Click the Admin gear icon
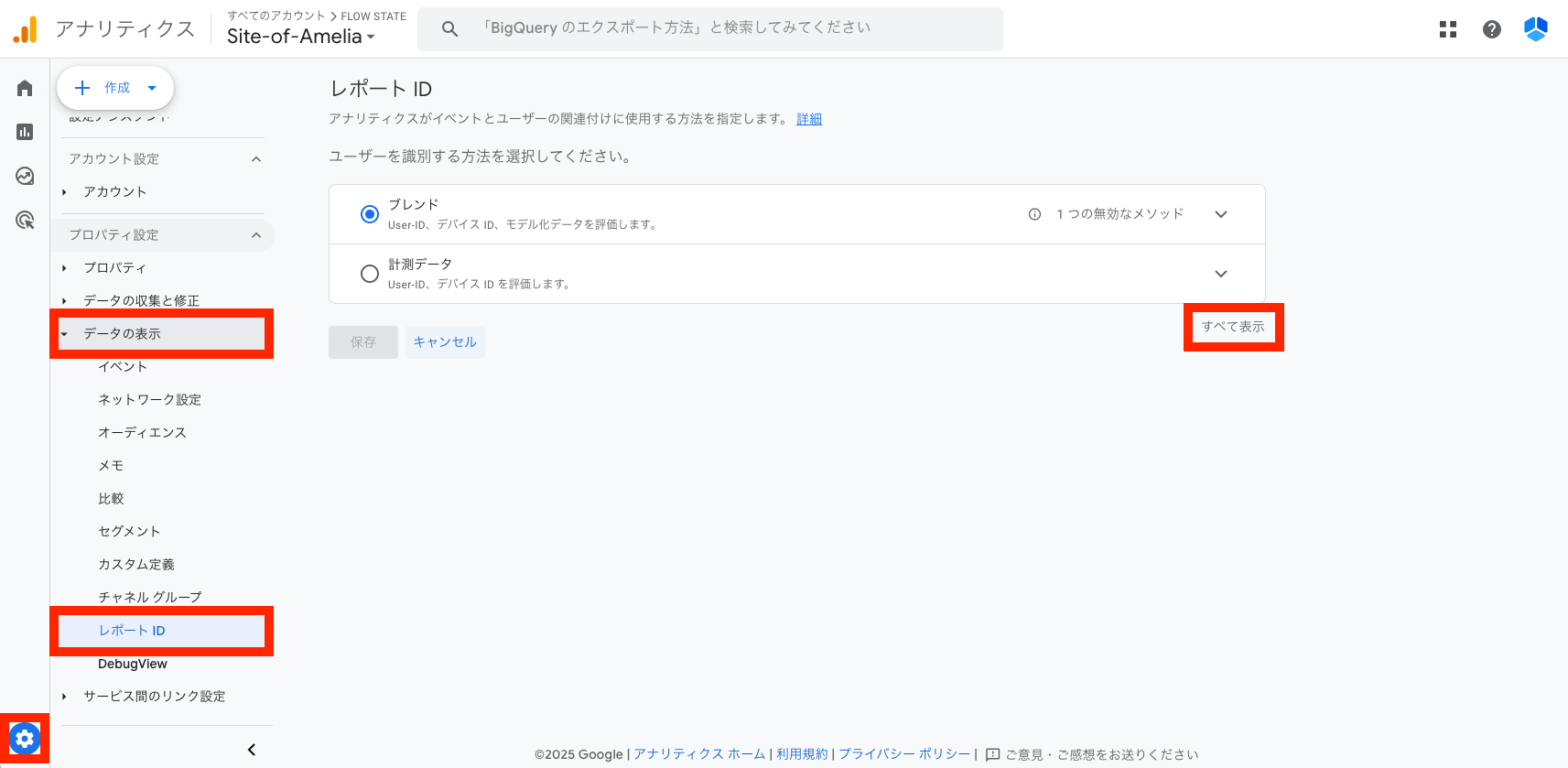Image resolution: width=1568 pixels, height=768 pixels. point(25,738)
